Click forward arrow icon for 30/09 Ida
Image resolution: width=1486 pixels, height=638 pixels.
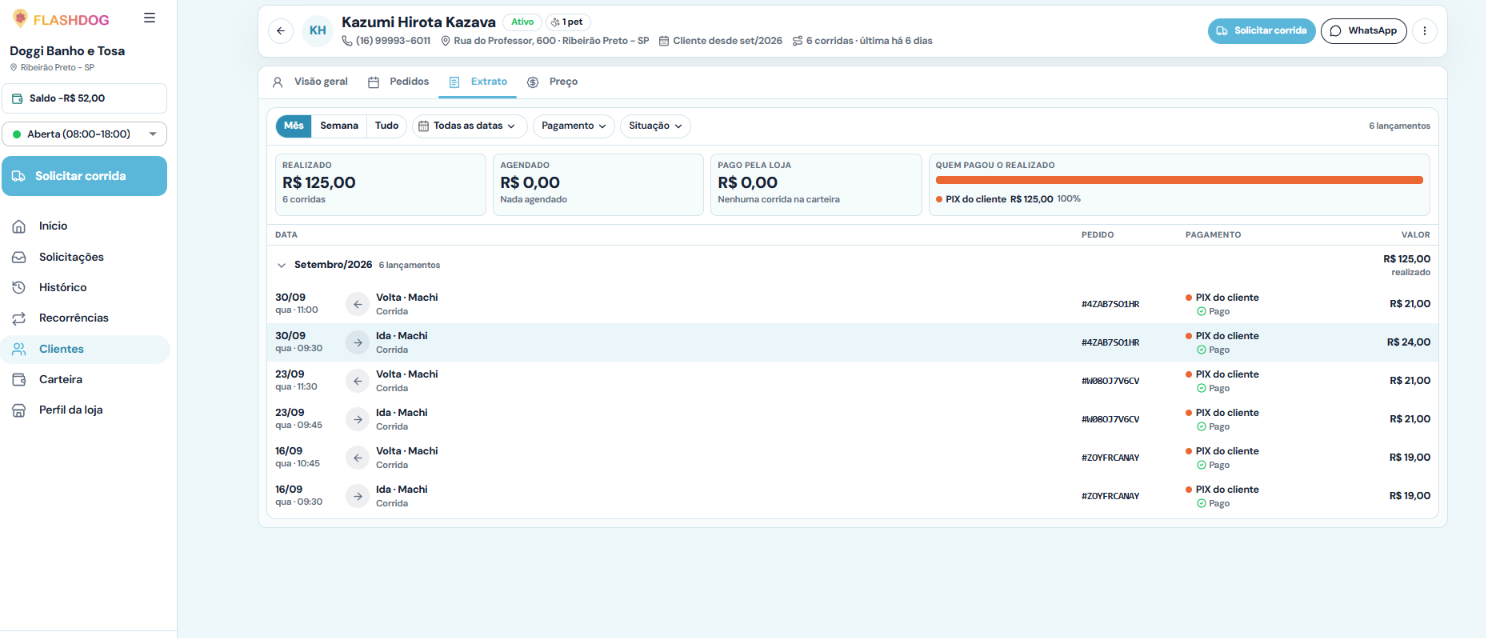(358, 342)
